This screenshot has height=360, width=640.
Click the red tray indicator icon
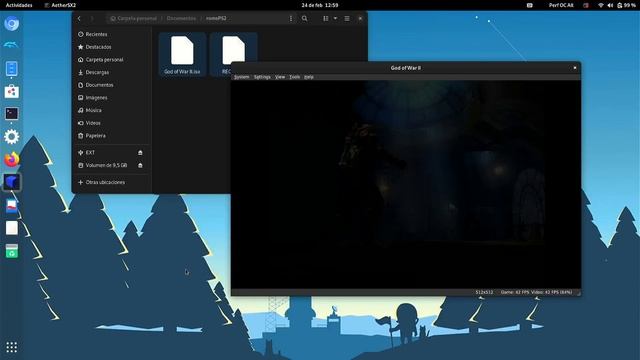point(586,5)
